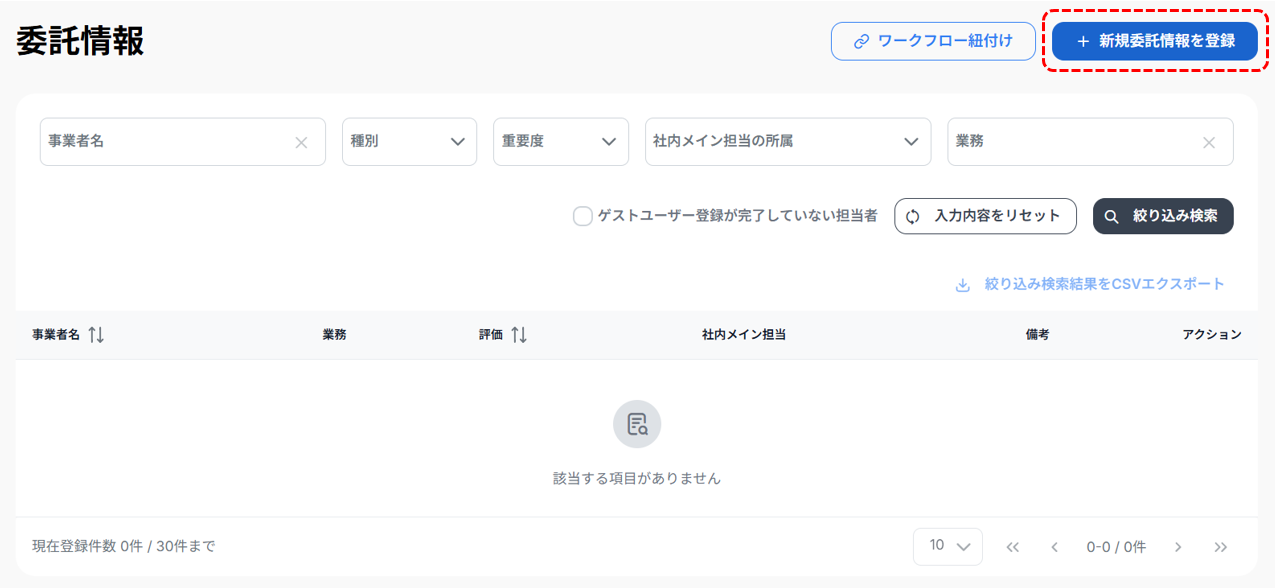The height and width of the screenshot is (588, 1275).
Task: Sort by 事業者名 column arrows
Action: pyautogui.click(x=96, y=335)
